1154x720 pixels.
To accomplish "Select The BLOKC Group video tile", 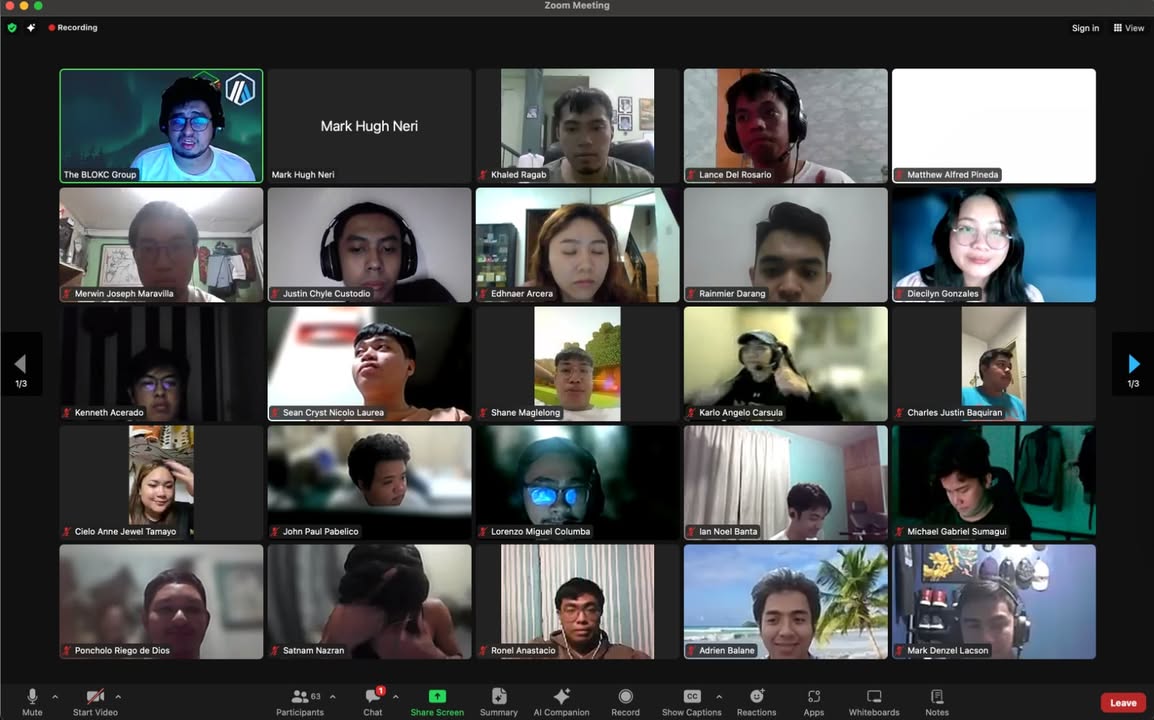I will pos(161,126).
